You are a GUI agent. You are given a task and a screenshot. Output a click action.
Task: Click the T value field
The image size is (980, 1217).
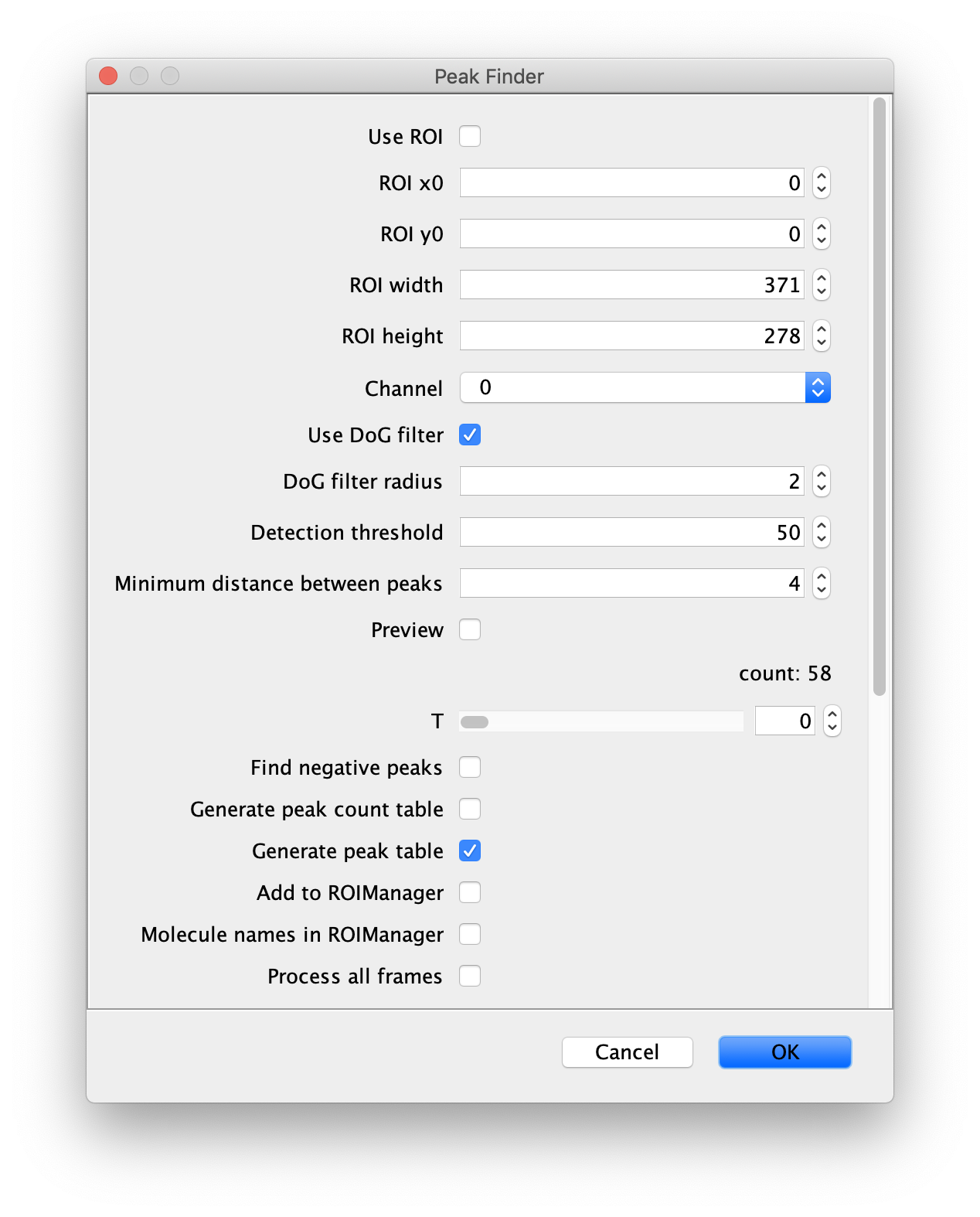[784, 721]
